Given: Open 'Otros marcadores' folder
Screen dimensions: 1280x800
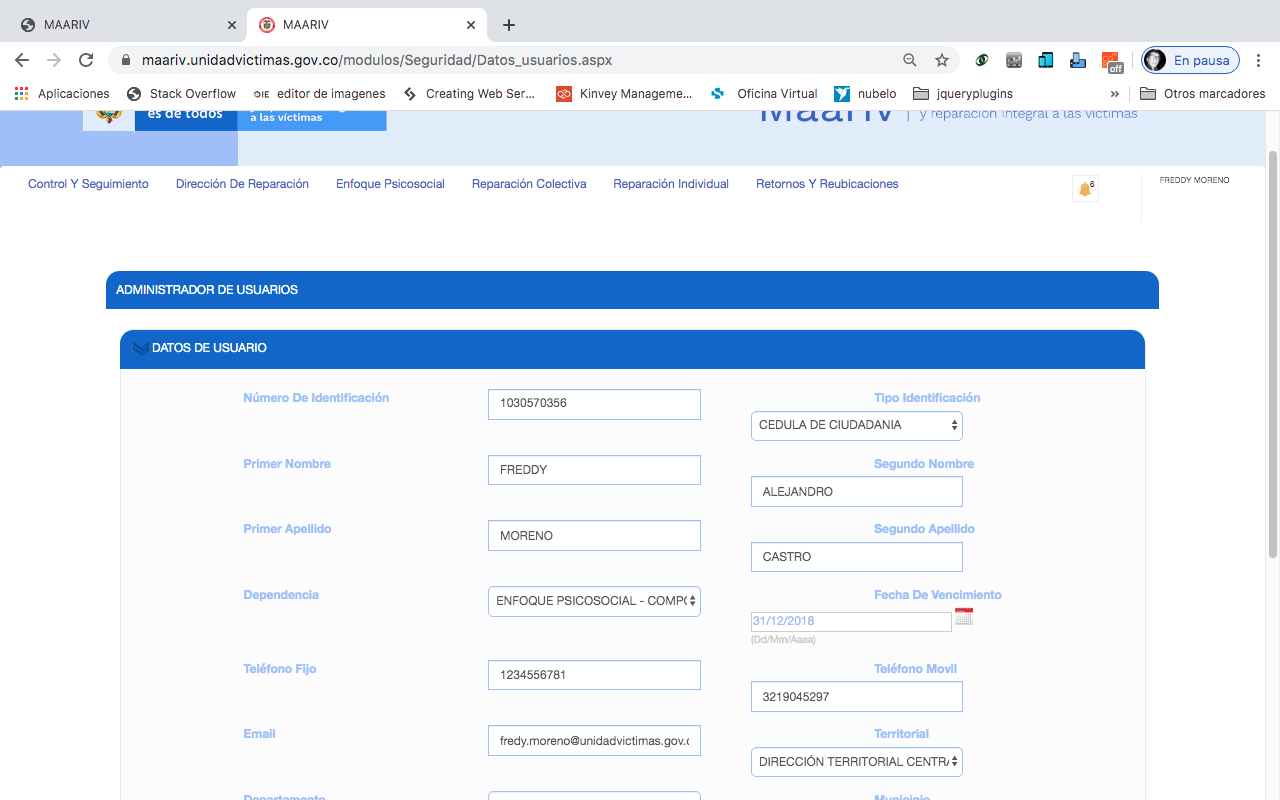Looking at the screenshot, I should pos(1203,93).
